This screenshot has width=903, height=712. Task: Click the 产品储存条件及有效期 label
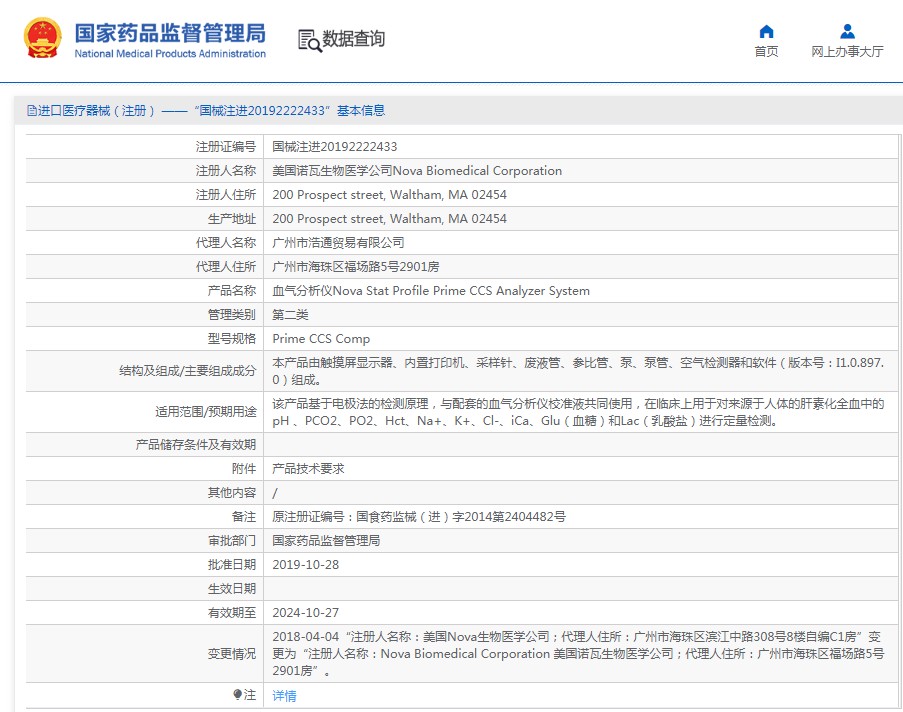196,445
